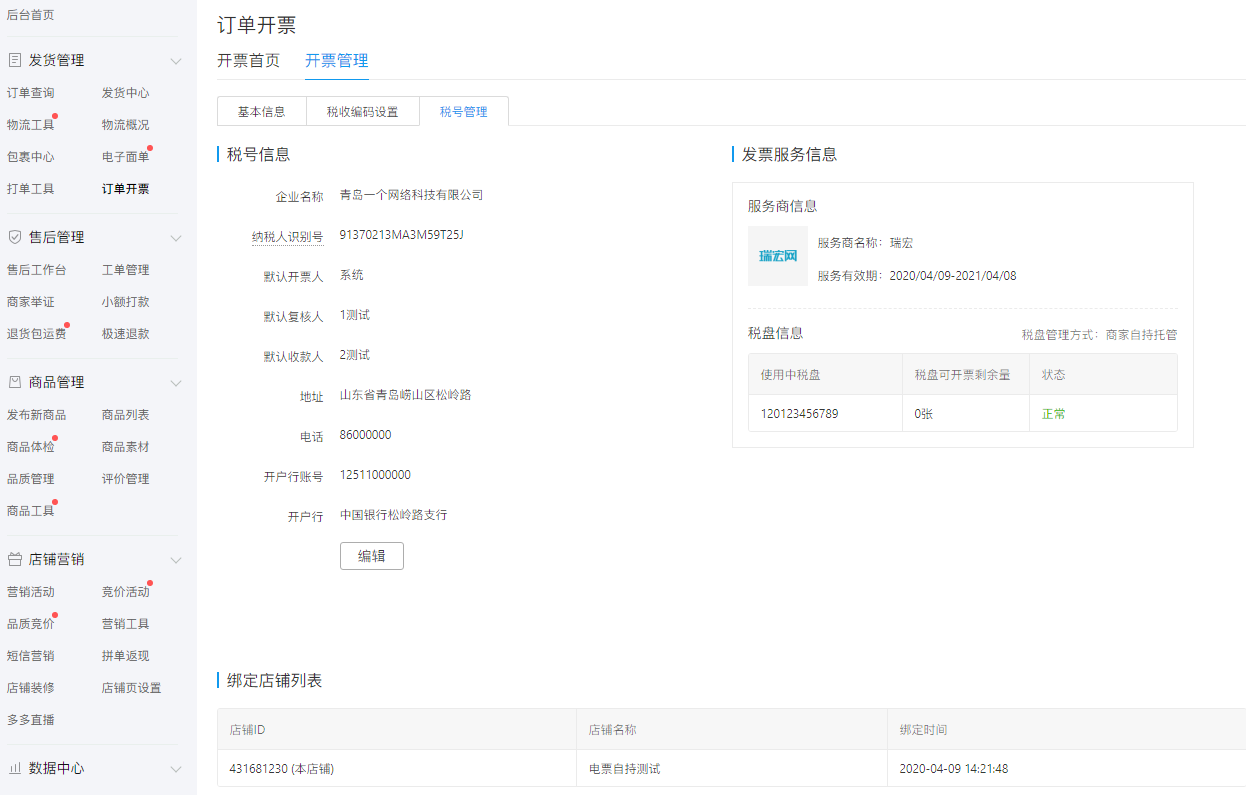This screenshot has width=1246, height=795.
Task: Click the 店铺营销 shop icon
Action: coord(15,559)
